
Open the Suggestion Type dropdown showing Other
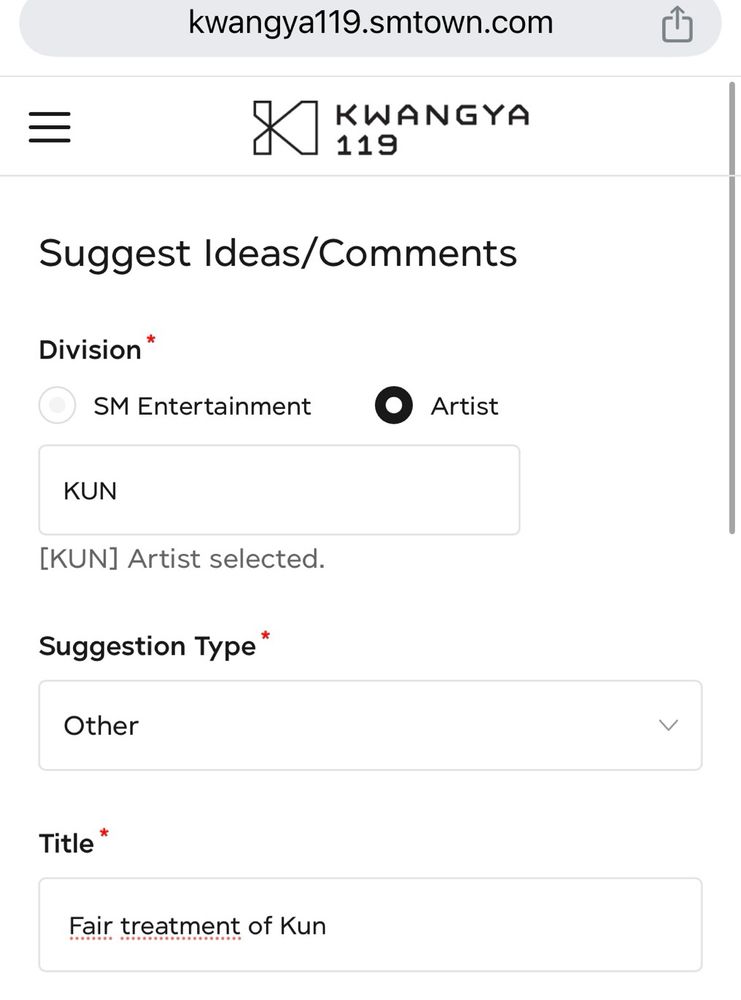point(350,725)
